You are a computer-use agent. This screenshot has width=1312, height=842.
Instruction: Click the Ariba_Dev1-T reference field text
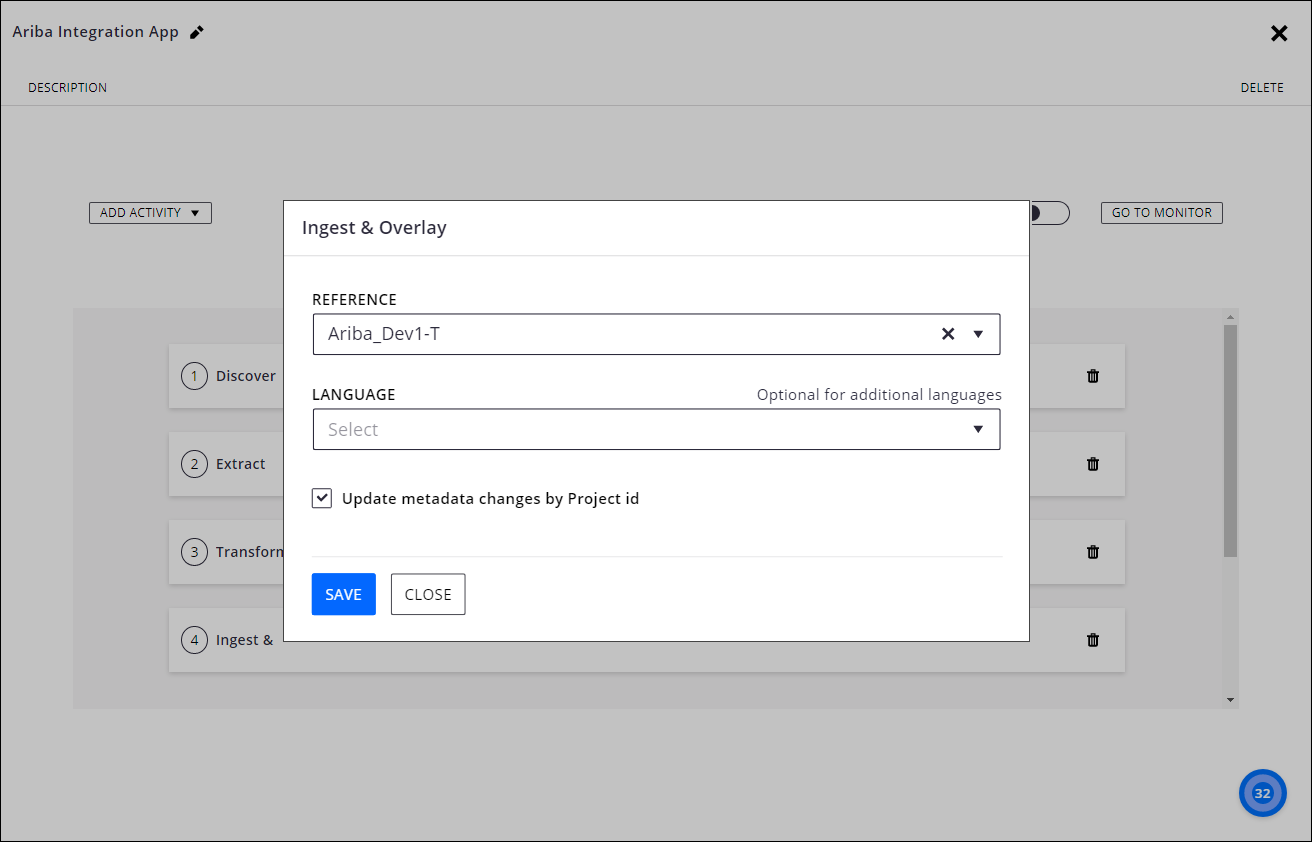click(384, 334)
